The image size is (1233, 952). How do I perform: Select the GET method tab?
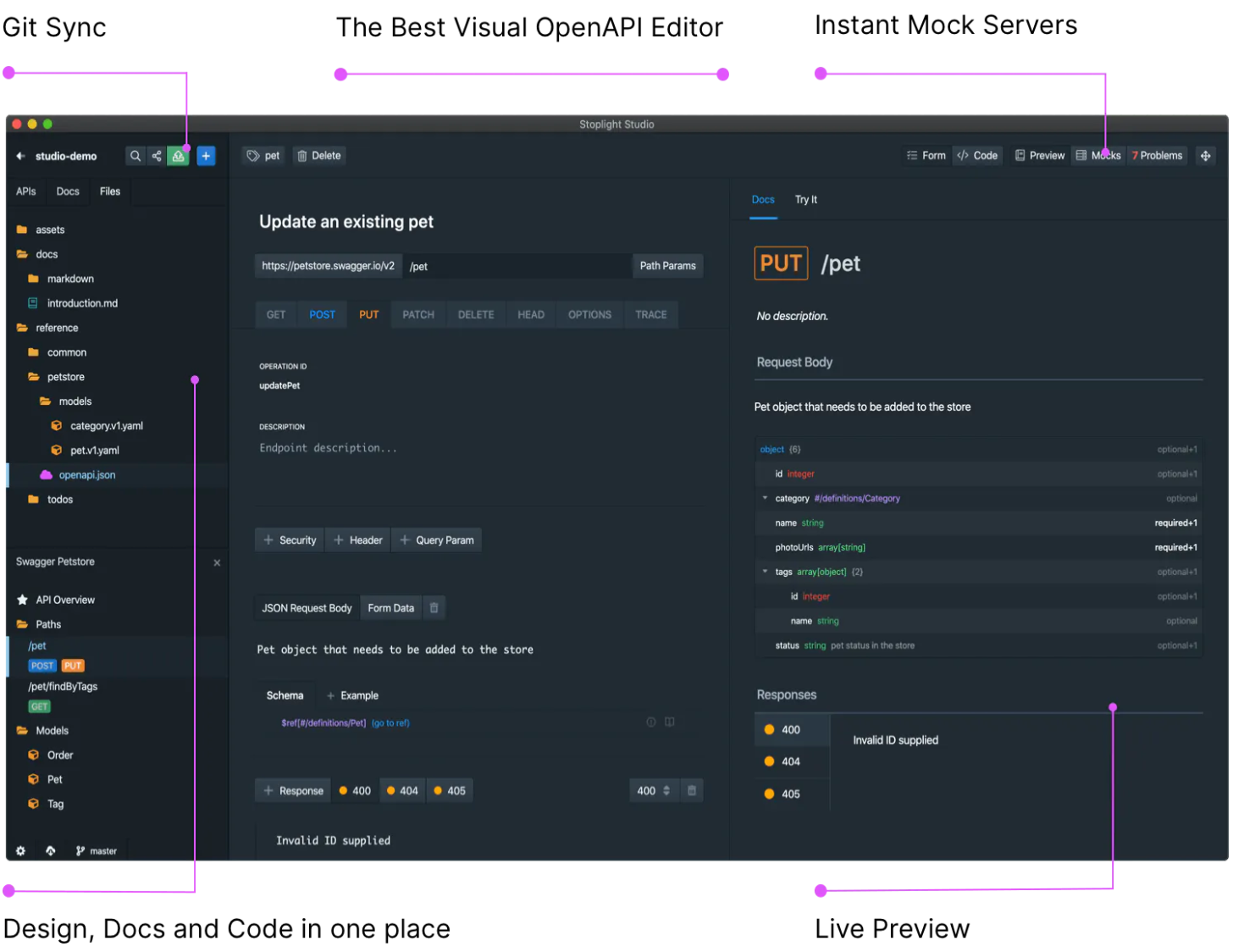coord(276,315)
